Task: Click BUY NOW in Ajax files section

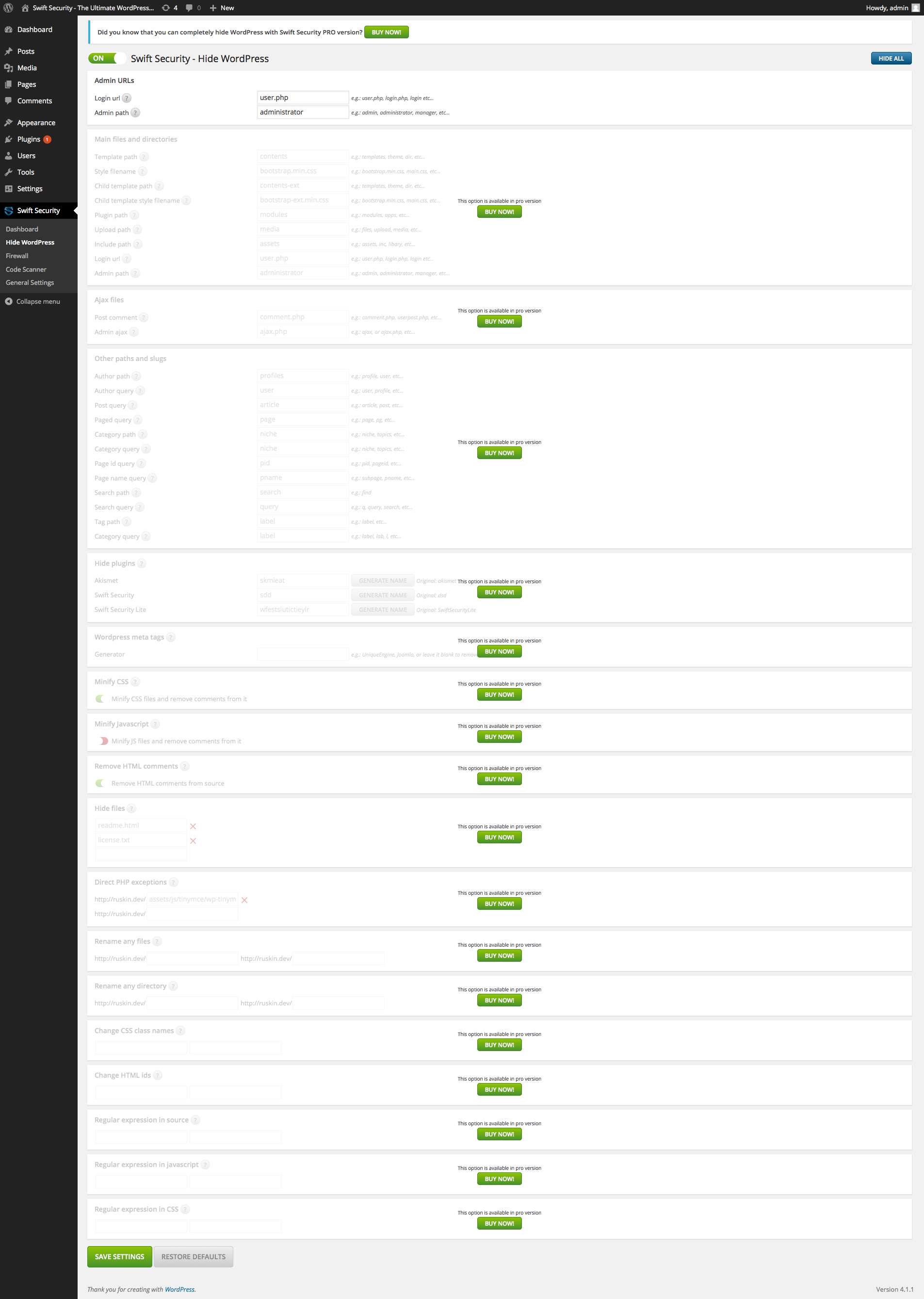Action: 499,322
